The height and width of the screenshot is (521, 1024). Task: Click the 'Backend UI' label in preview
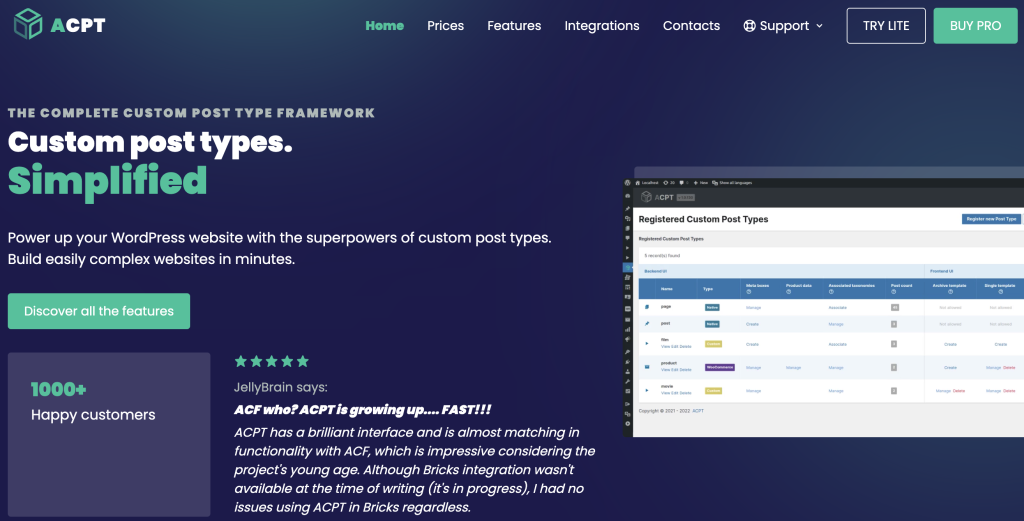[656, 271]
